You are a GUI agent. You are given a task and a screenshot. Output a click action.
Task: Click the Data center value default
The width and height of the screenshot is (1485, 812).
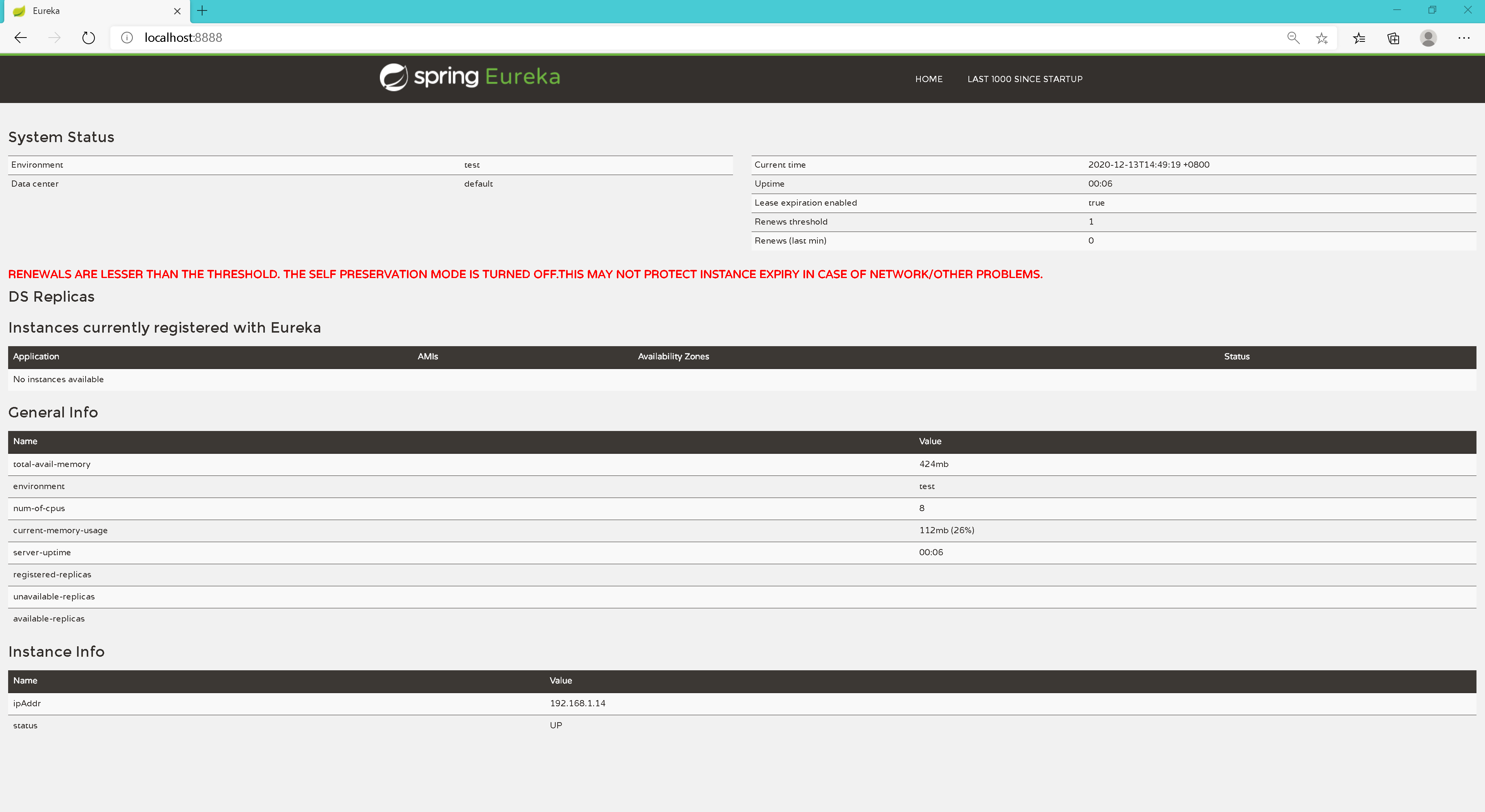click(x=479, y=184)
